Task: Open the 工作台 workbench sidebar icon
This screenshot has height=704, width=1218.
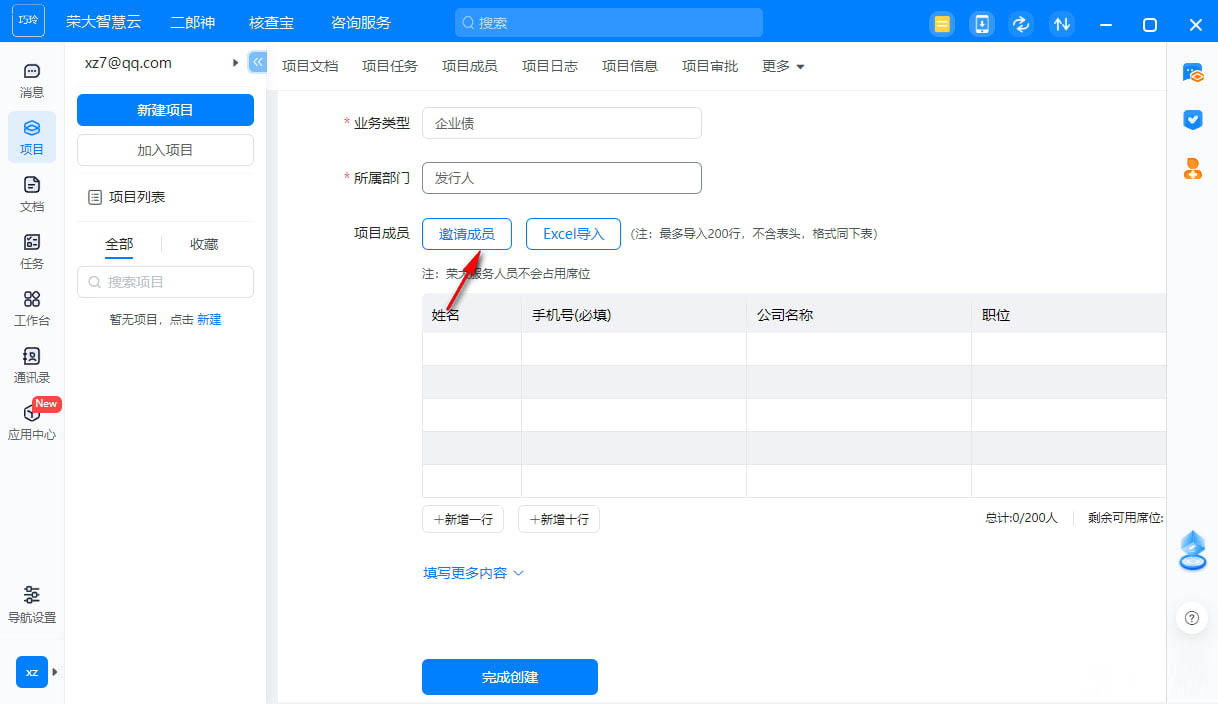Action: (32, 308)
